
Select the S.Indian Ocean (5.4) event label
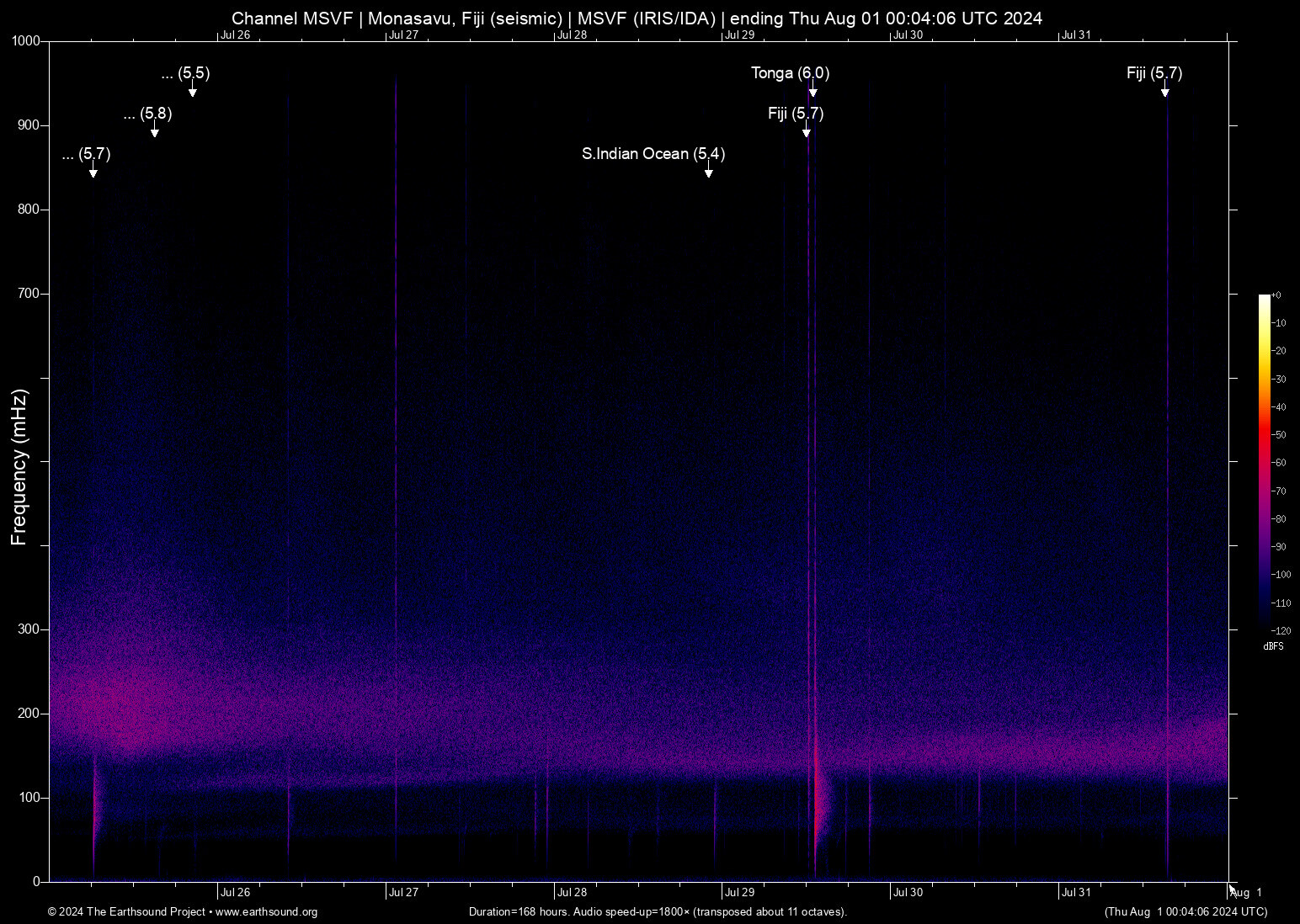click(x=653, y=154)
